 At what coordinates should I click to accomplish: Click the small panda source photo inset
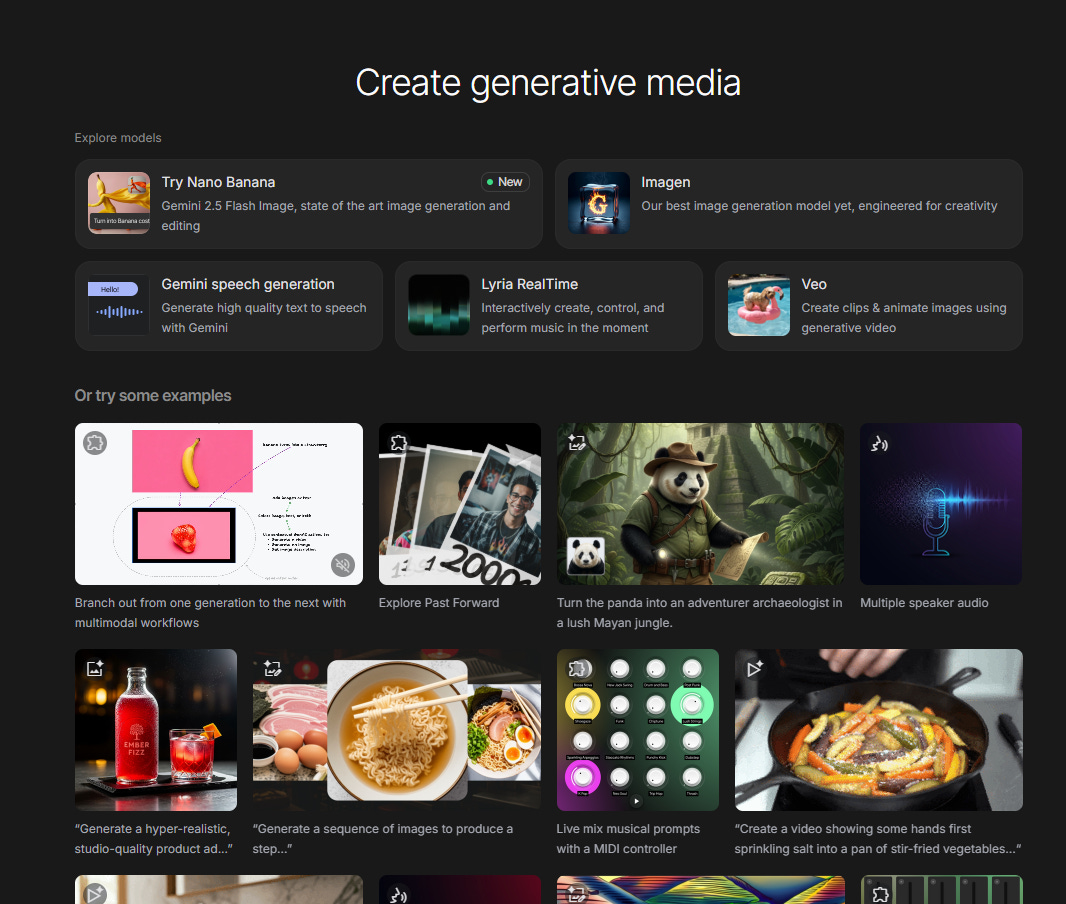pyautogui.click(x=585, y=556)
